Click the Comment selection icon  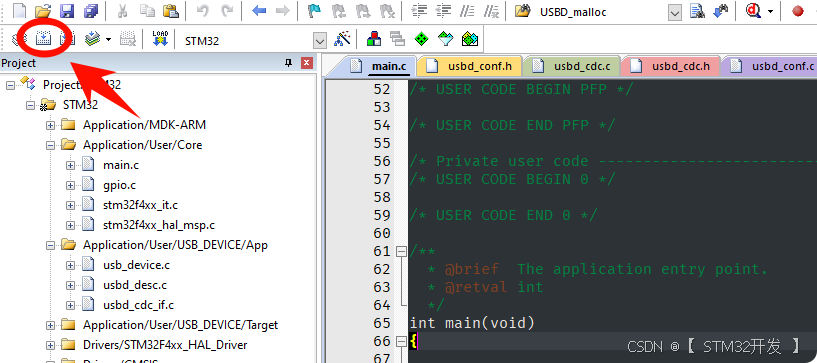click(x=467, y=11)
